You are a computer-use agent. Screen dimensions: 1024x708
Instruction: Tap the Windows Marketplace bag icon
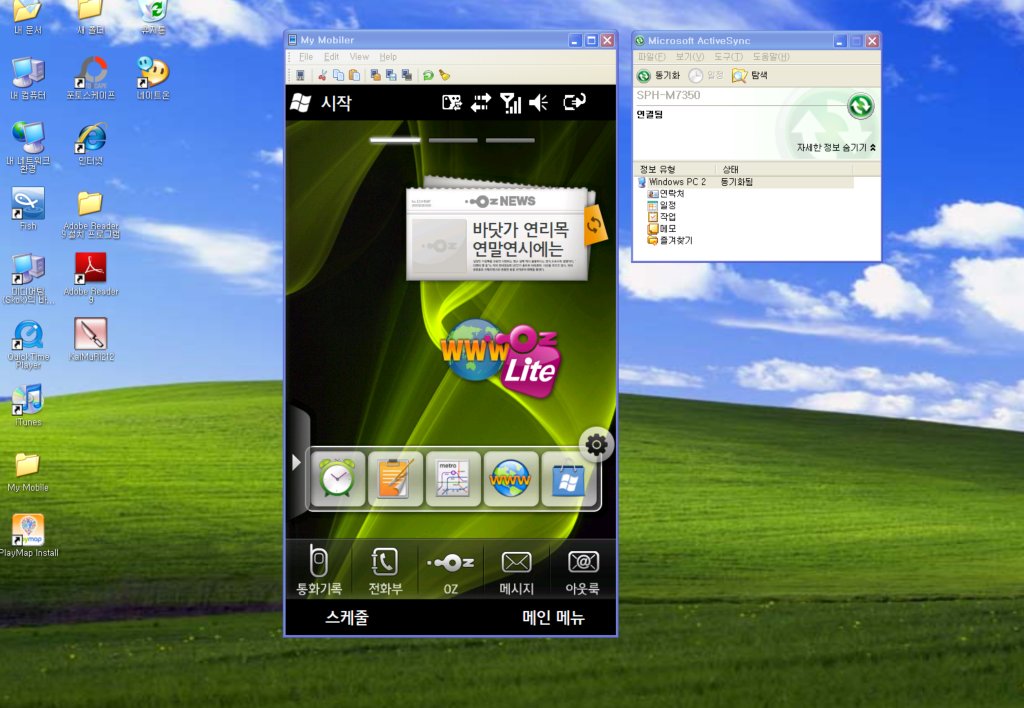point(568,479)
